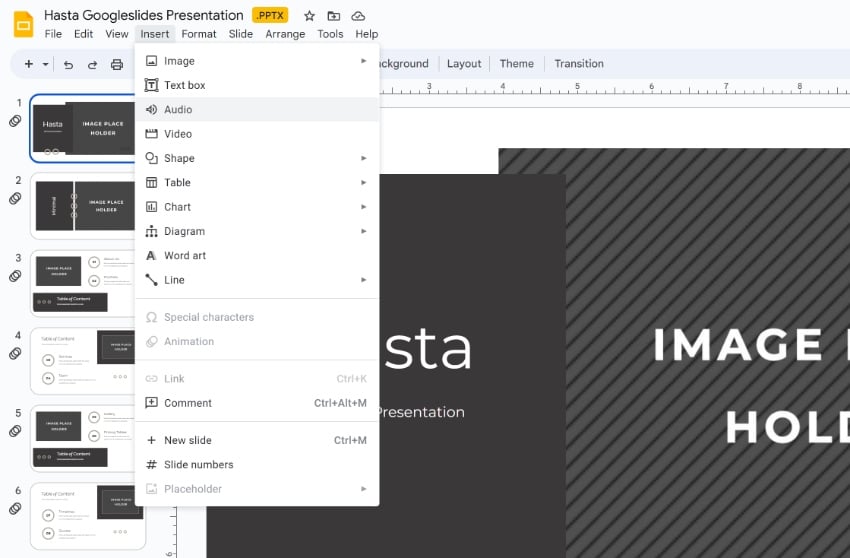Click the Google Slides logo icon
This screenshot has height=558, width=850.
point(23,24)
